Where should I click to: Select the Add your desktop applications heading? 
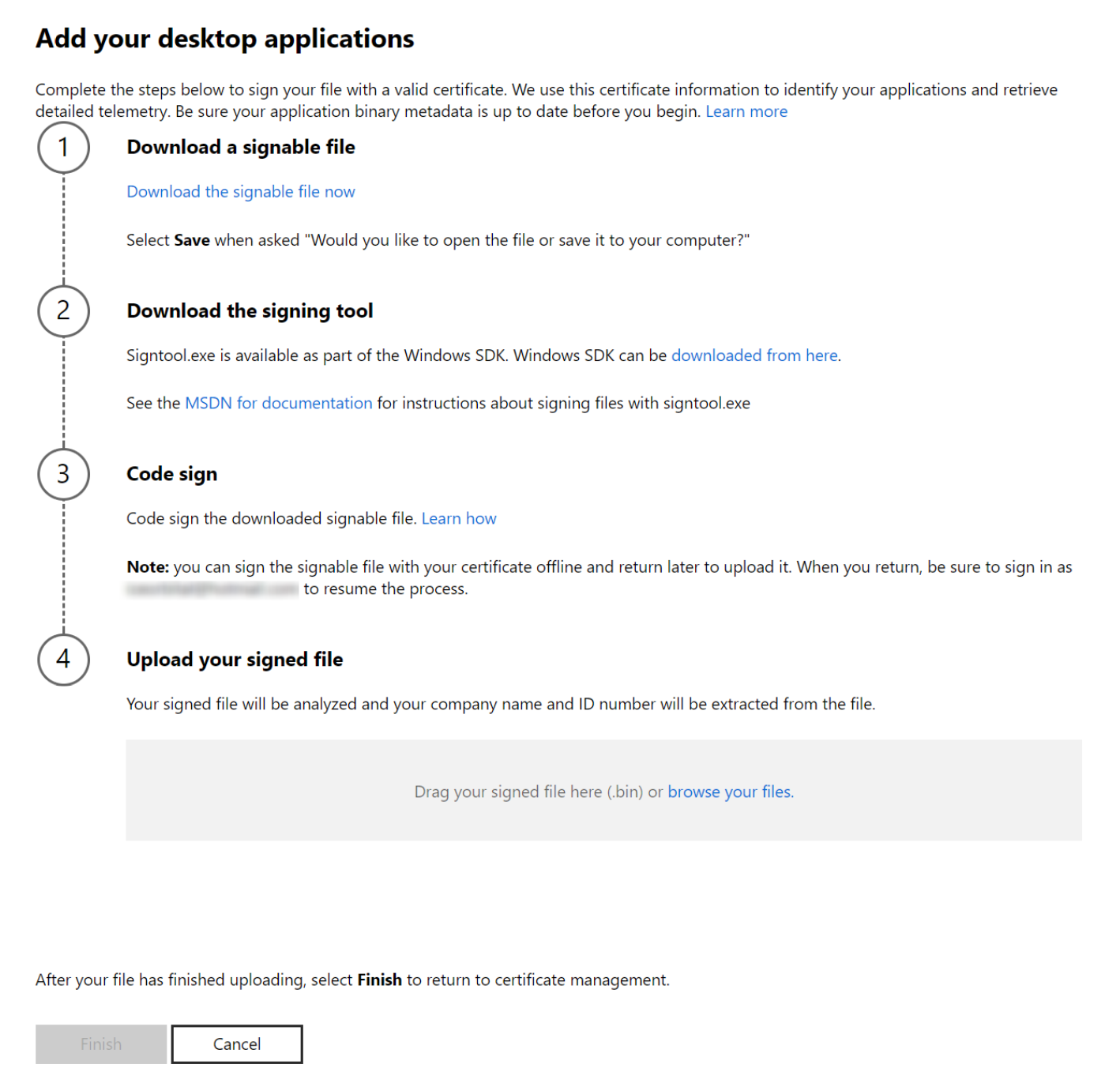click(x=224, y=38)
